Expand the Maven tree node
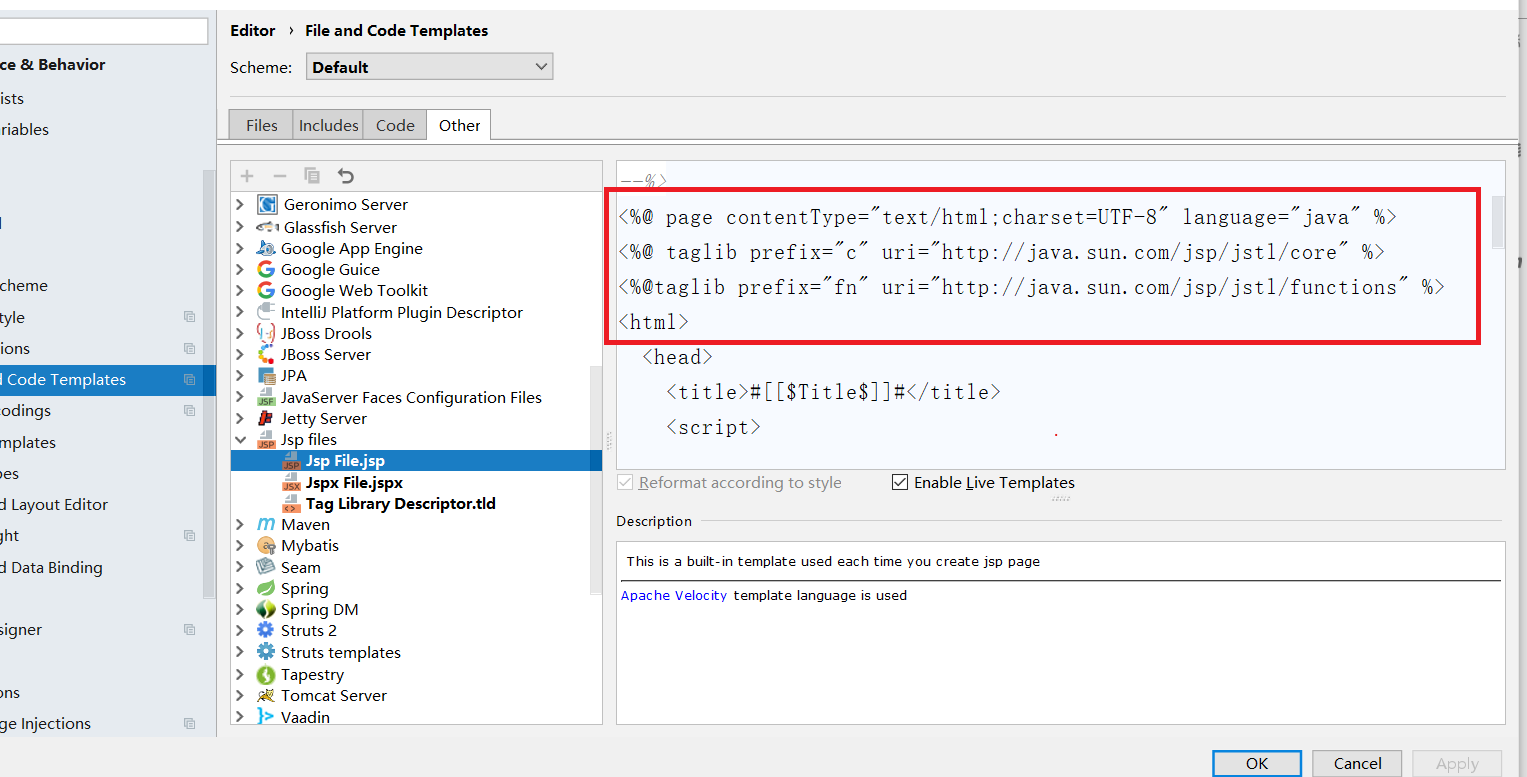The image size is (1527, 777). [x=240, y=525]
